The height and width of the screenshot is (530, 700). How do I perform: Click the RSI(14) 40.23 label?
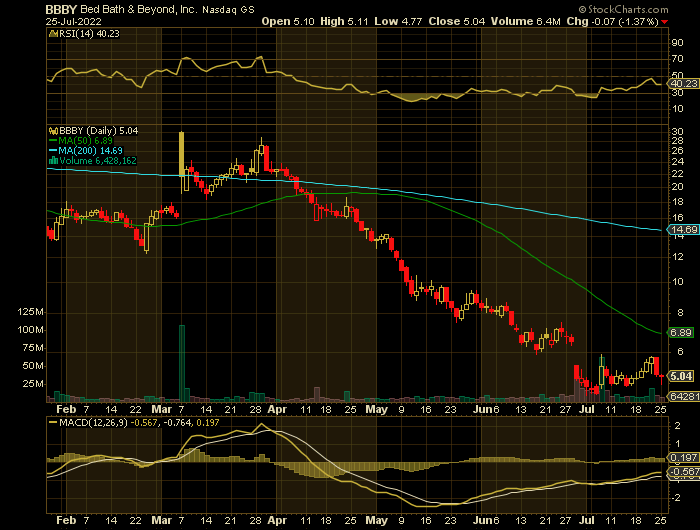pyautogui.click(x=89, y=33)
